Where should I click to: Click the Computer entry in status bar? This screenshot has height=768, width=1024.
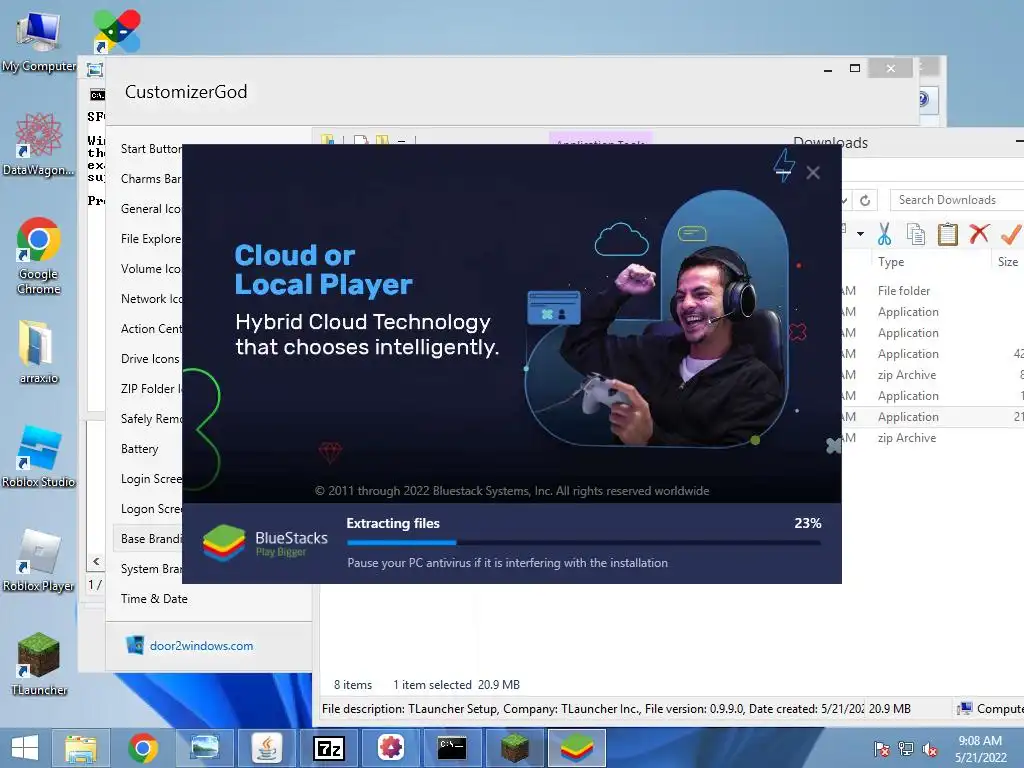click(990, 709)
